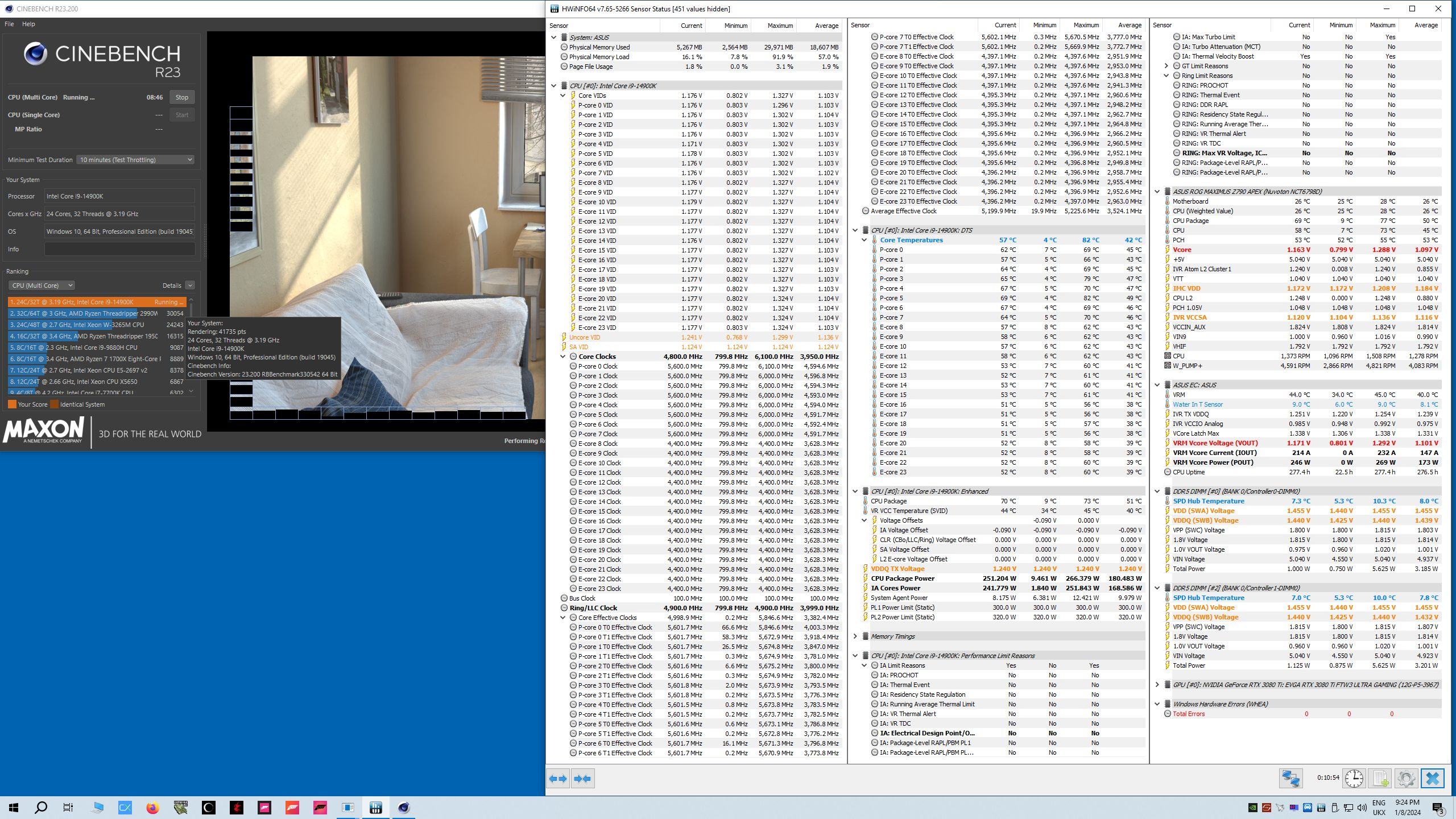Expand the Memory Timings section
1456x819 pixels.
click(x=855, y=636)
